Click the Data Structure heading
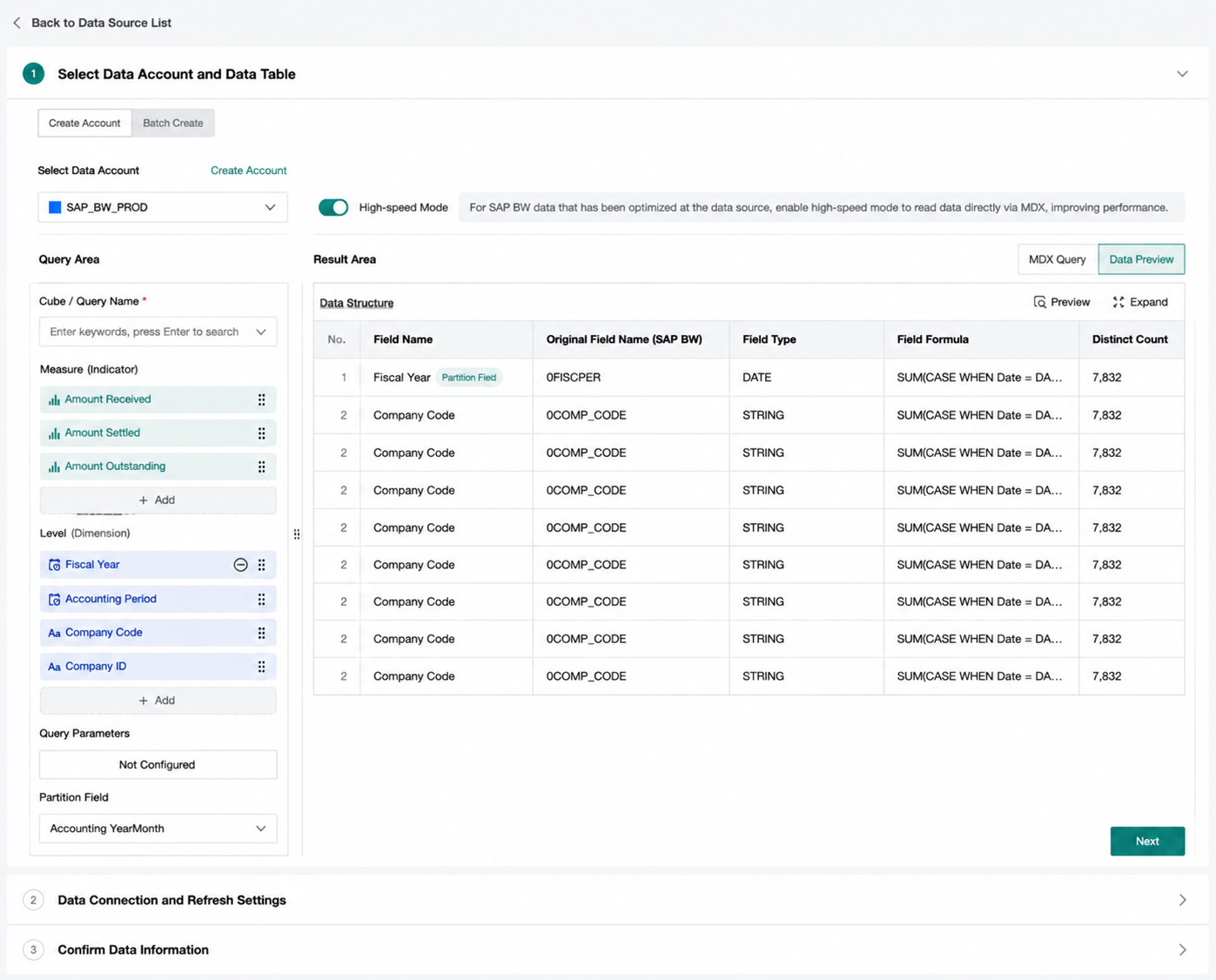 [357, 303]
